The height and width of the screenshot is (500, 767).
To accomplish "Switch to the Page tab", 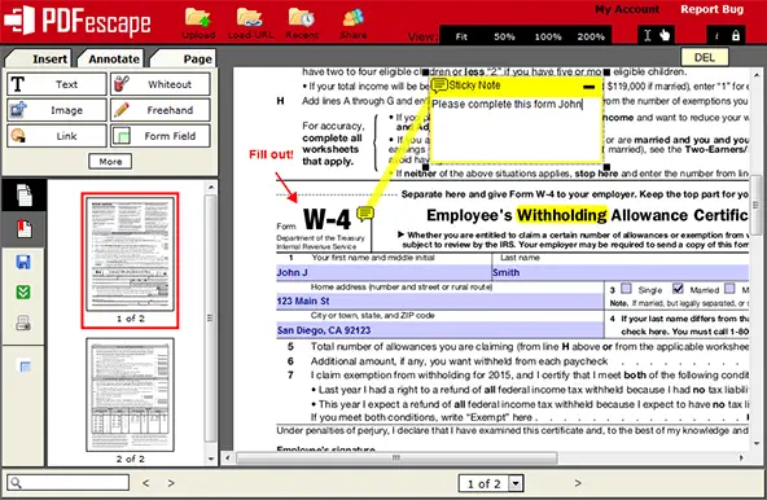I will coord(197,59).
